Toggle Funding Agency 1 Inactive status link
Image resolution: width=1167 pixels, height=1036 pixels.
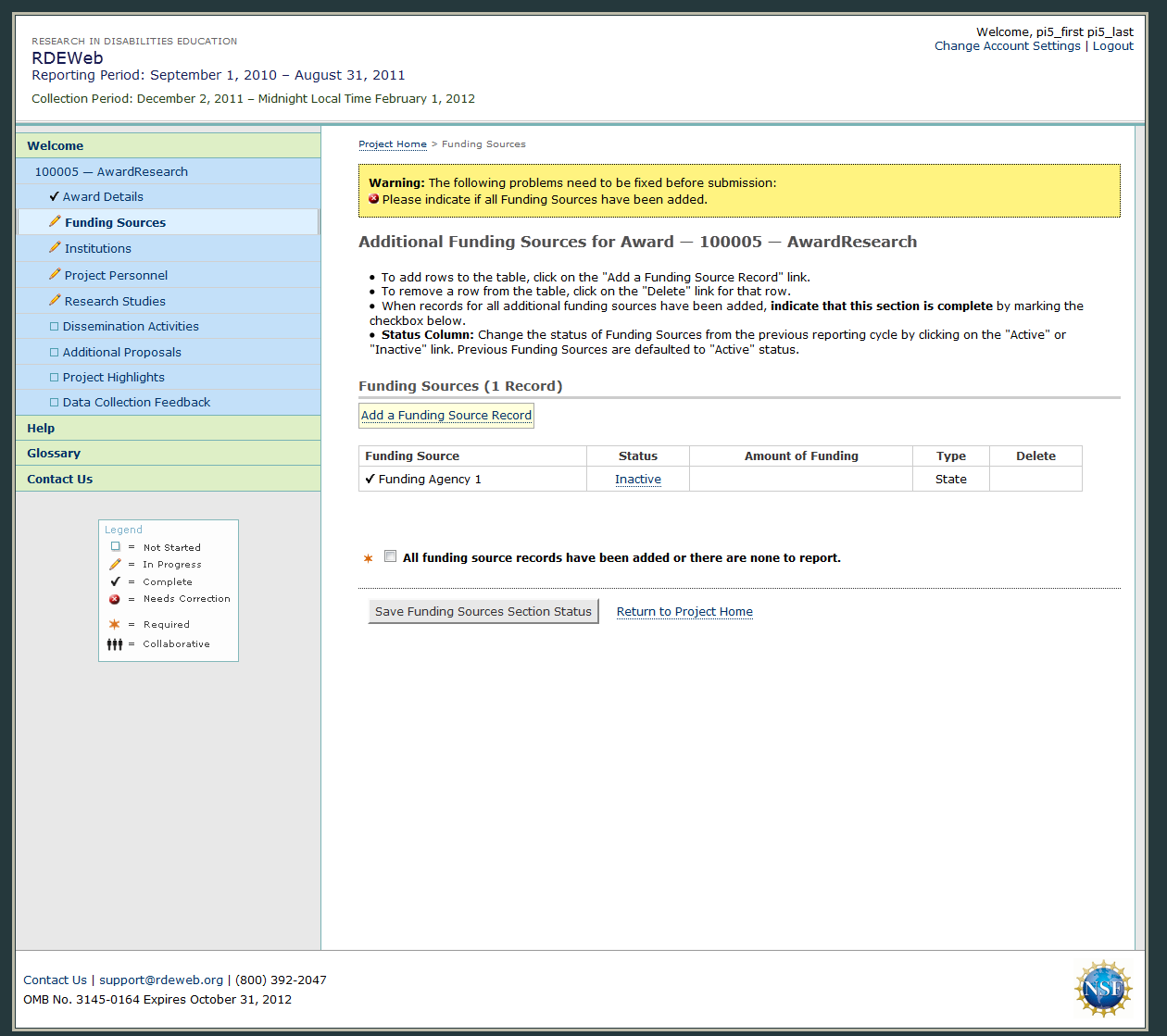point(637,479)
